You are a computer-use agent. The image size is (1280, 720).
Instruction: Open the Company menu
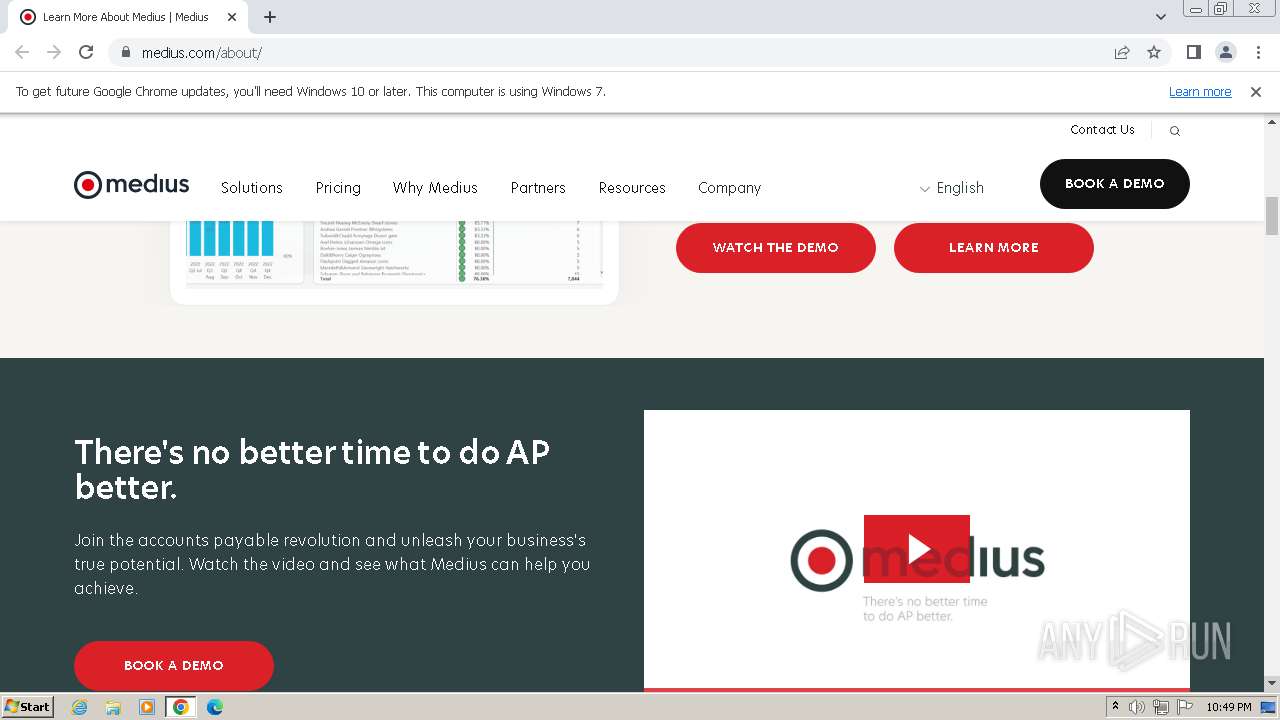tap(730, 188)
